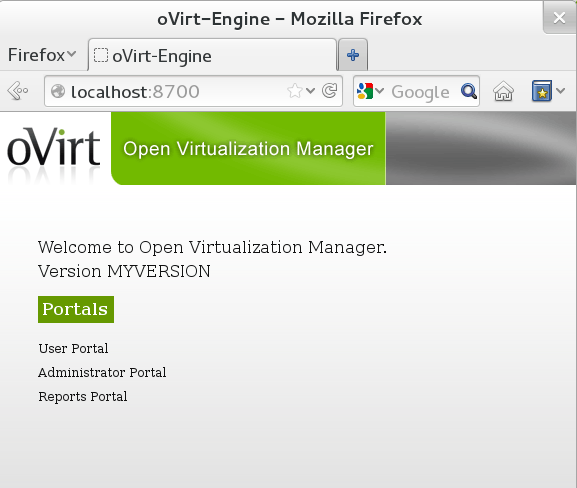
Task: Click the reload page icon
Action: [x=329, y=91]
